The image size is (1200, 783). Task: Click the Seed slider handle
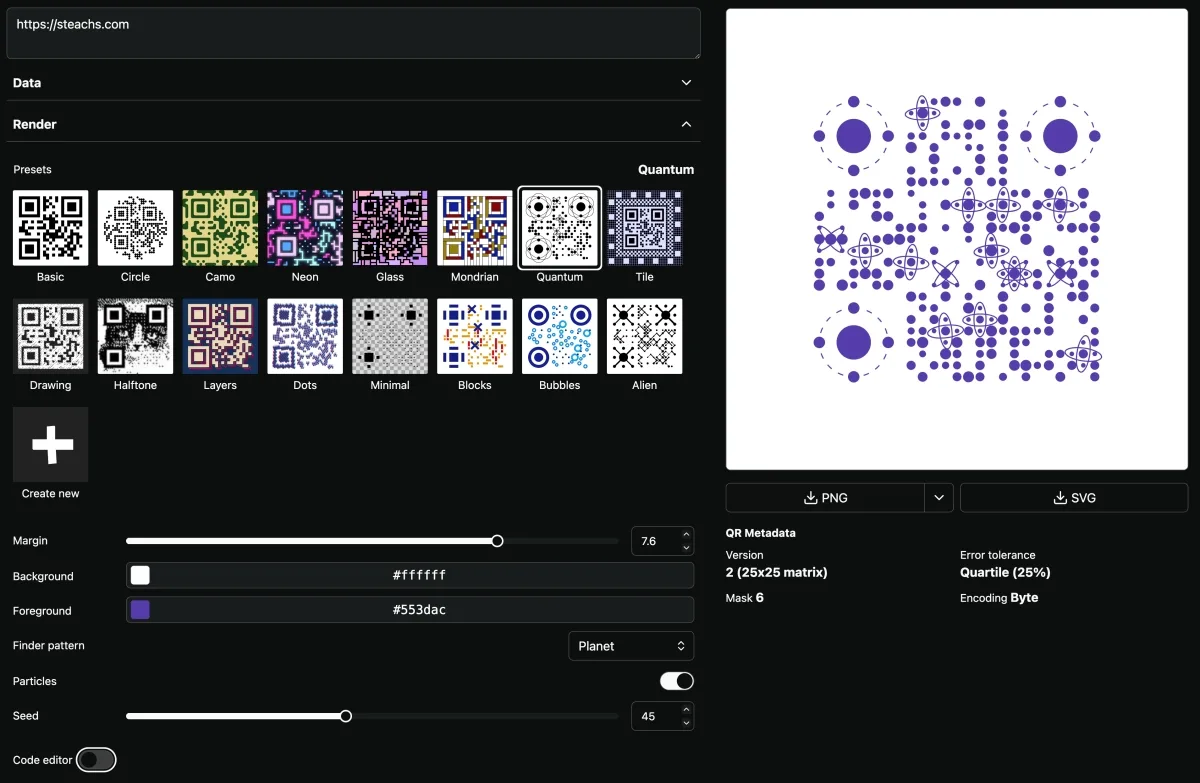[x=346, y=716]
